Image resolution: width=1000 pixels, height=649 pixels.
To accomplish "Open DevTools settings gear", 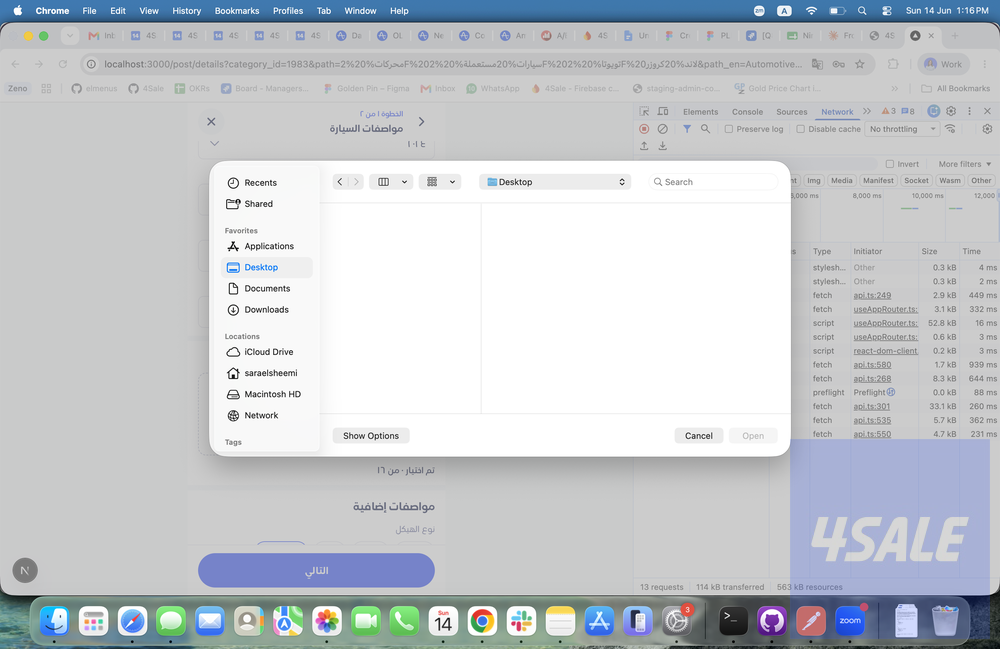I will pos(951,111).
